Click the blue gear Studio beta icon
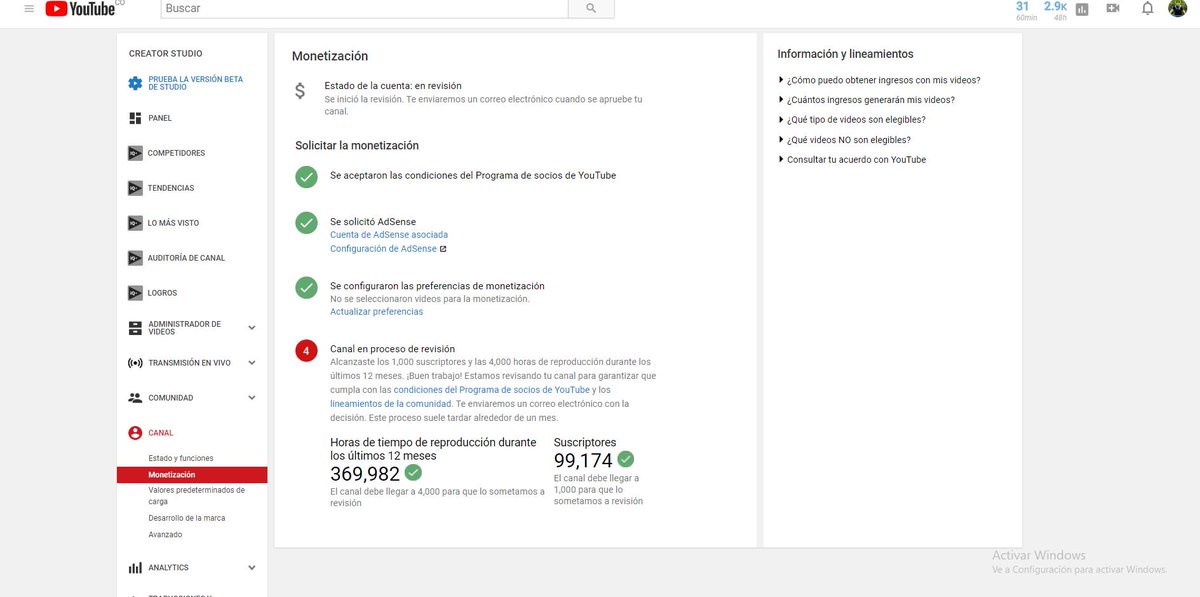The width and height of the screenshot is (1200, 597). (x=135, y=84)
